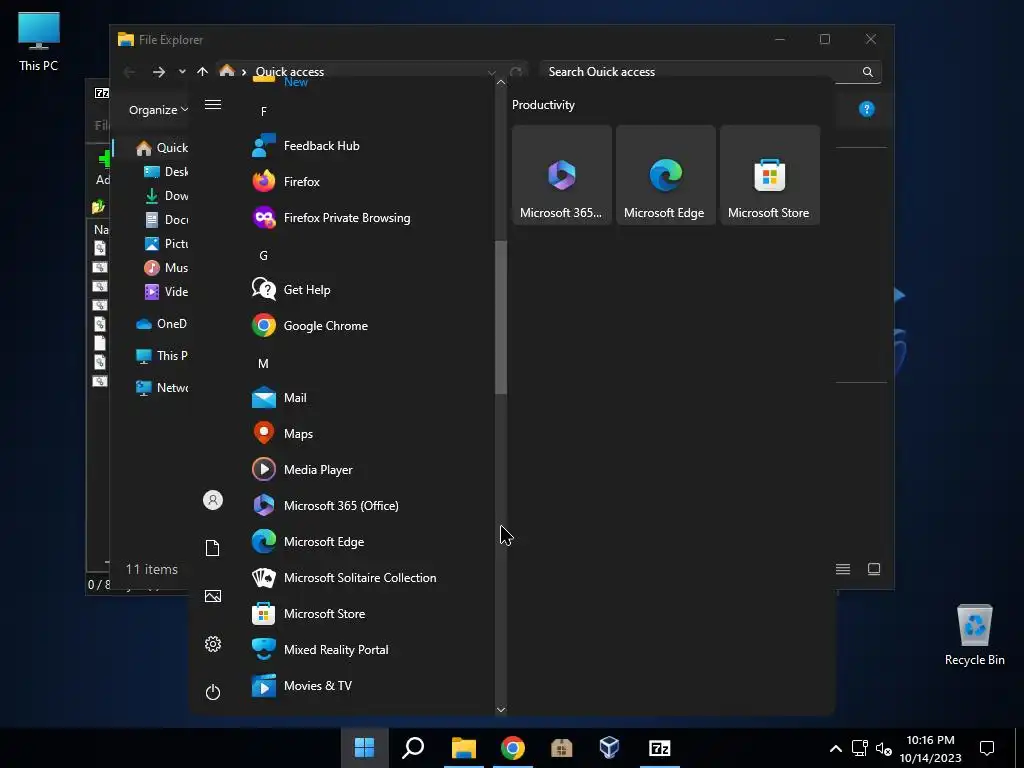The image size is (1024, 768).
Task: Open File Explorer from the taskbar
Action: point(464,748)
